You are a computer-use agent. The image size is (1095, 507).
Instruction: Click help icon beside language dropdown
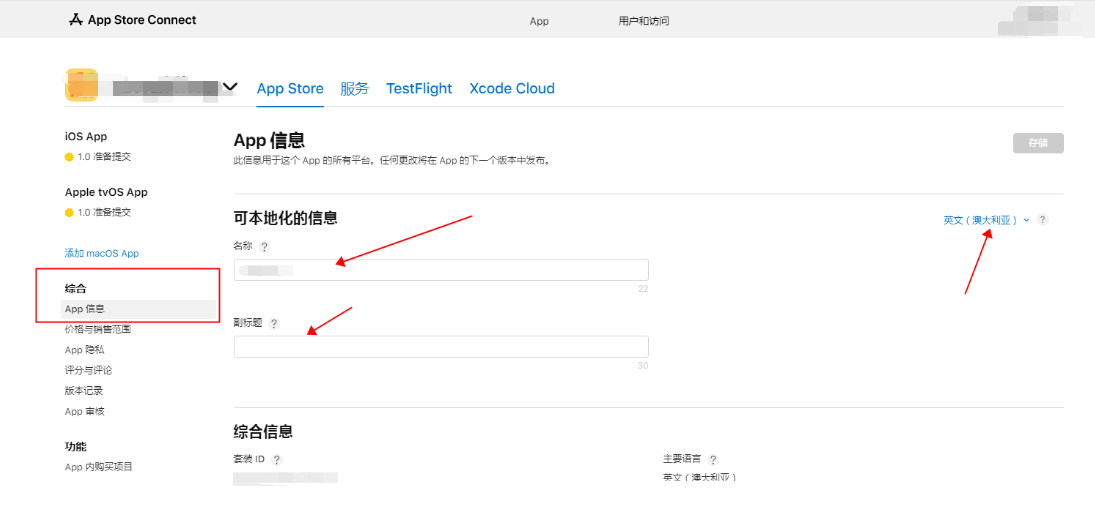[1043, 219]
